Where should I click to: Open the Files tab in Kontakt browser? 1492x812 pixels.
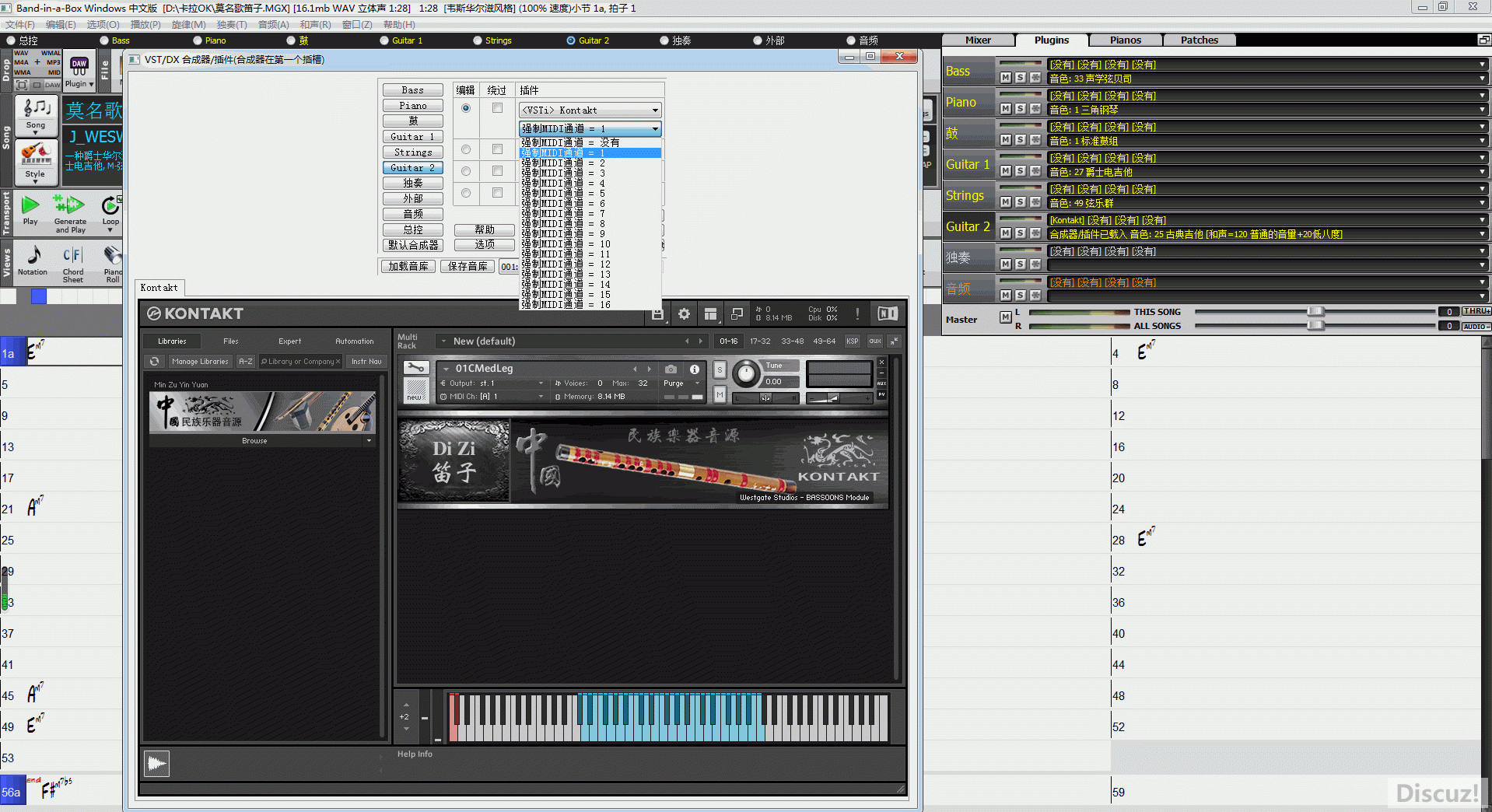tap(231, 341)
